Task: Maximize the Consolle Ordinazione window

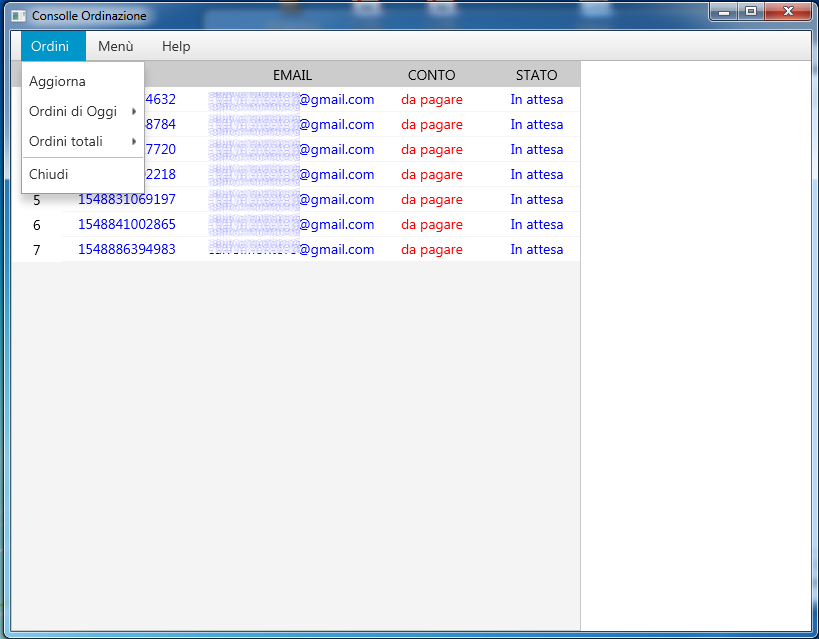Action: [x=751, y=11]
